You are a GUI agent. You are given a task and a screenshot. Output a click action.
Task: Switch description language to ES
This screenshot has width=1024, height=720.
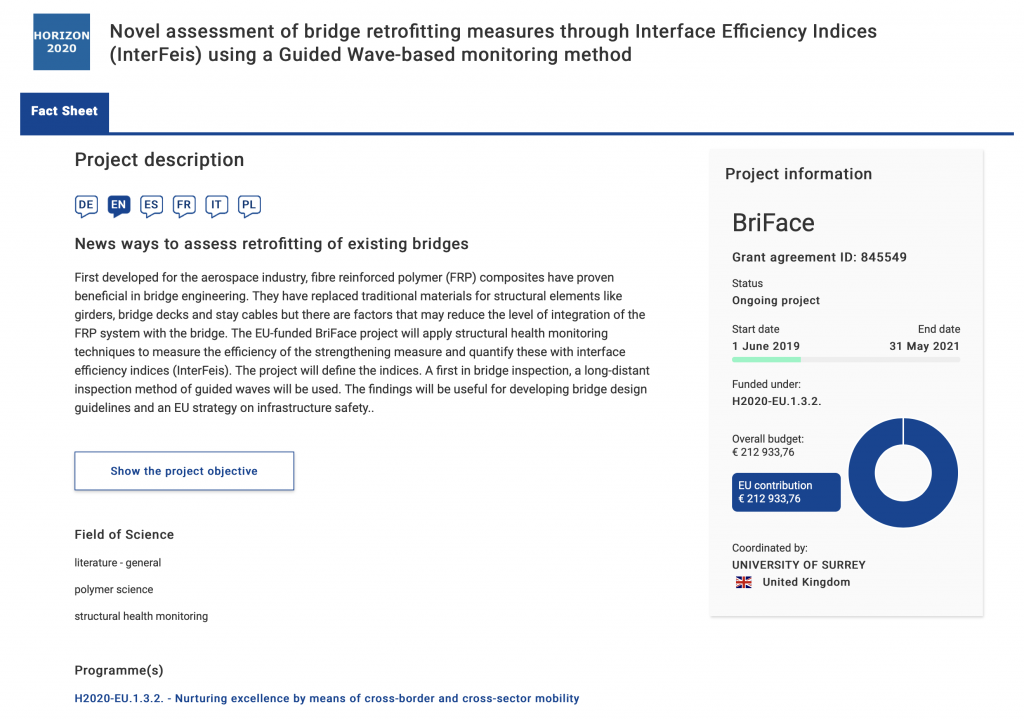click(x=152, y=206)
